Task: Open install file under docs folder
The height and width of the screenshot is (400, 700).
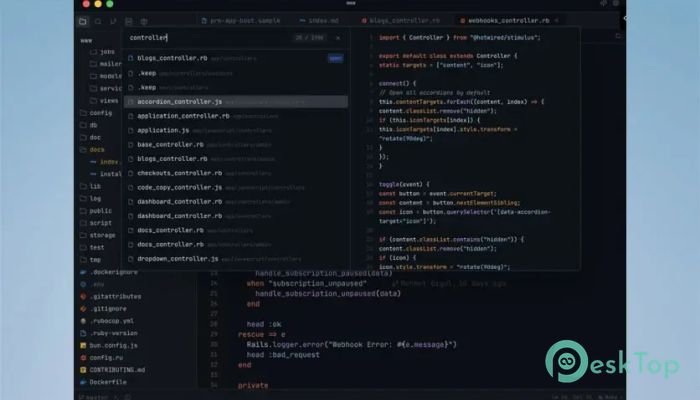Action: click(x=106, y=174)
